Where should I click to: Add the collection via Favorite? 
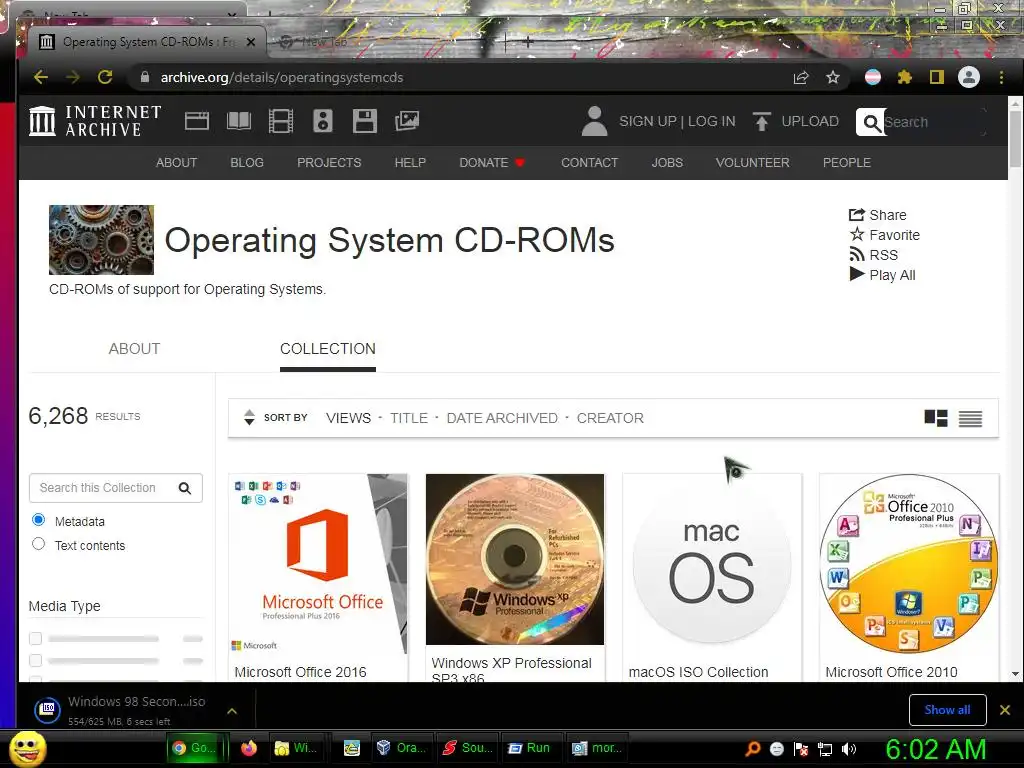pos(885,235)
